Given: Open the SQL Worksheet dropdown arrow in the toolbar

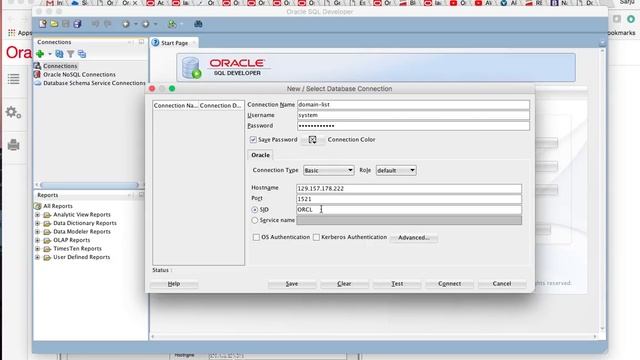Looking at the screenshot, I should click(182, 24).
